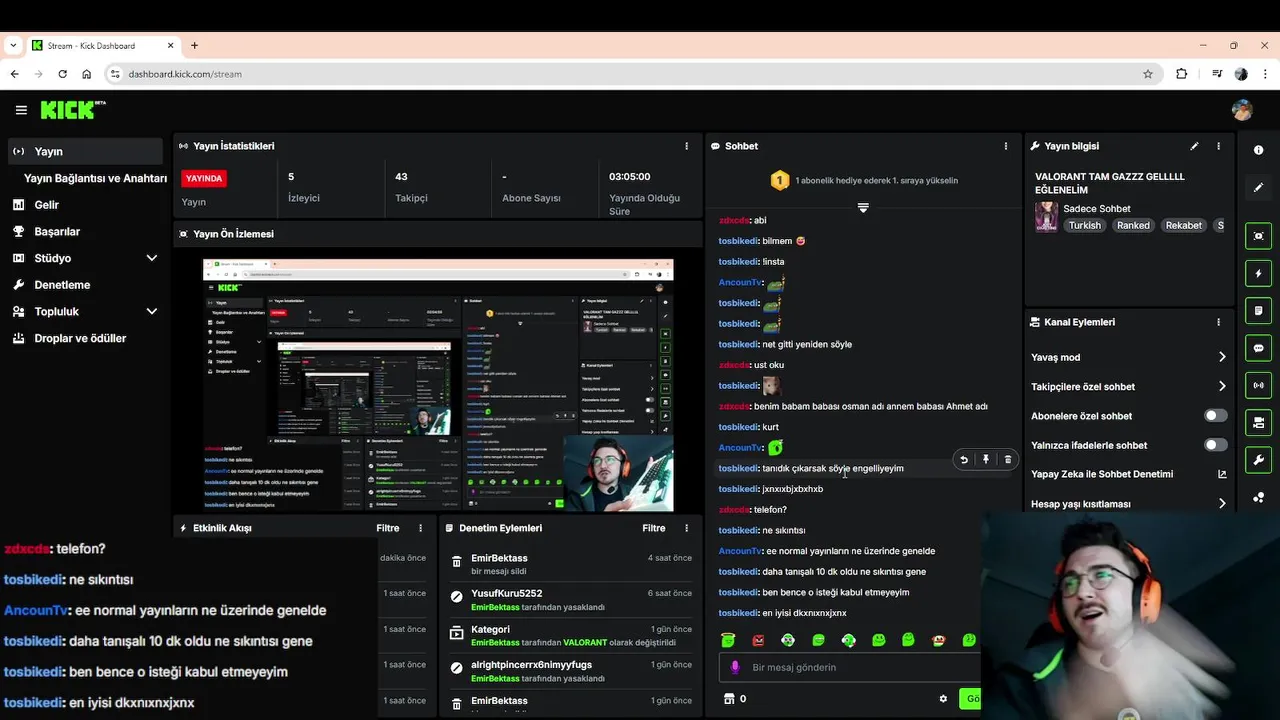
Task: Click the ban icon beside YusufKuru5252
Action: [457, 596]
